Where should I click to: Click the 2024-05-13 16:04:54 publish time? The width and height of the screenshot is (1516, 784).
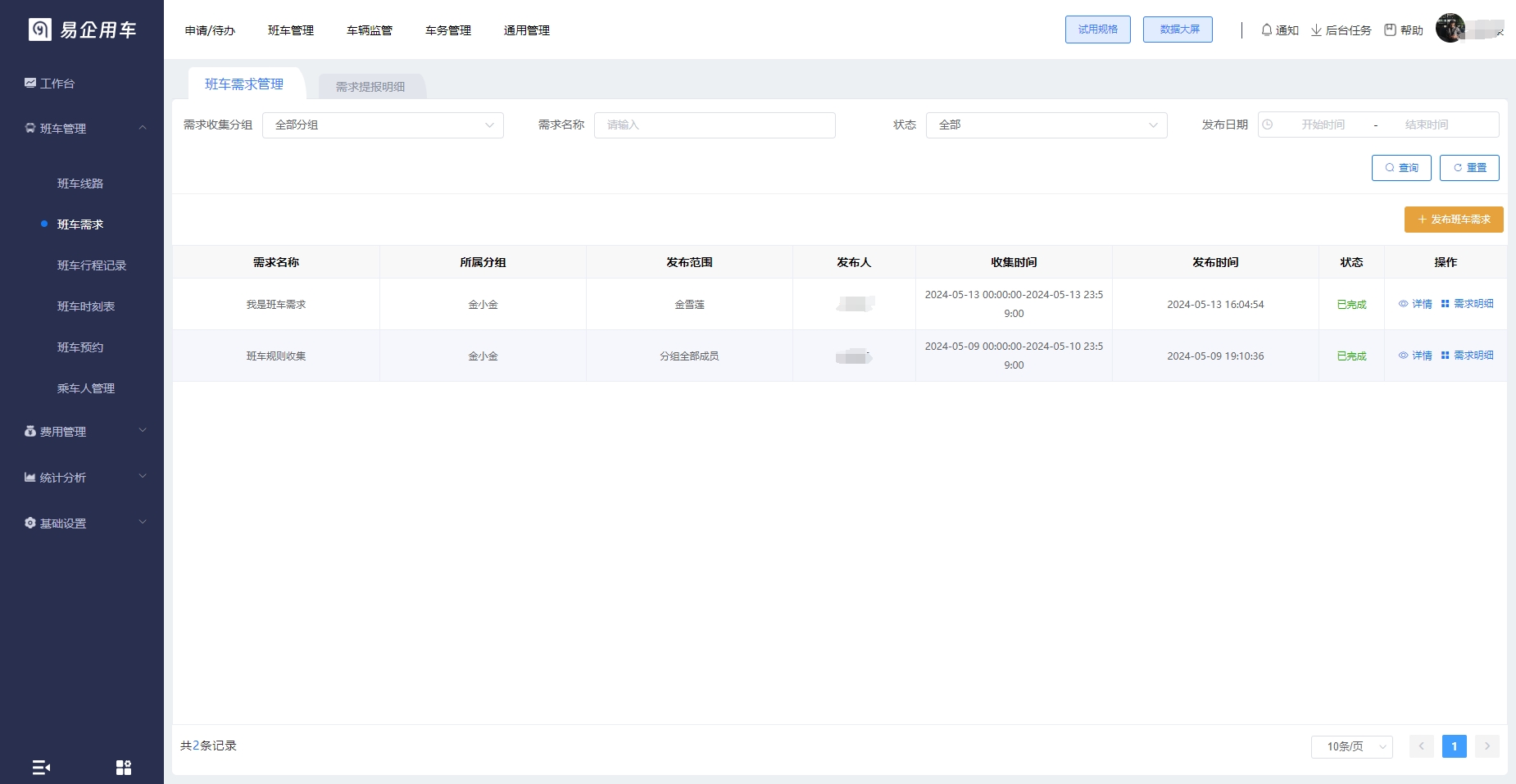point(1215,305)
